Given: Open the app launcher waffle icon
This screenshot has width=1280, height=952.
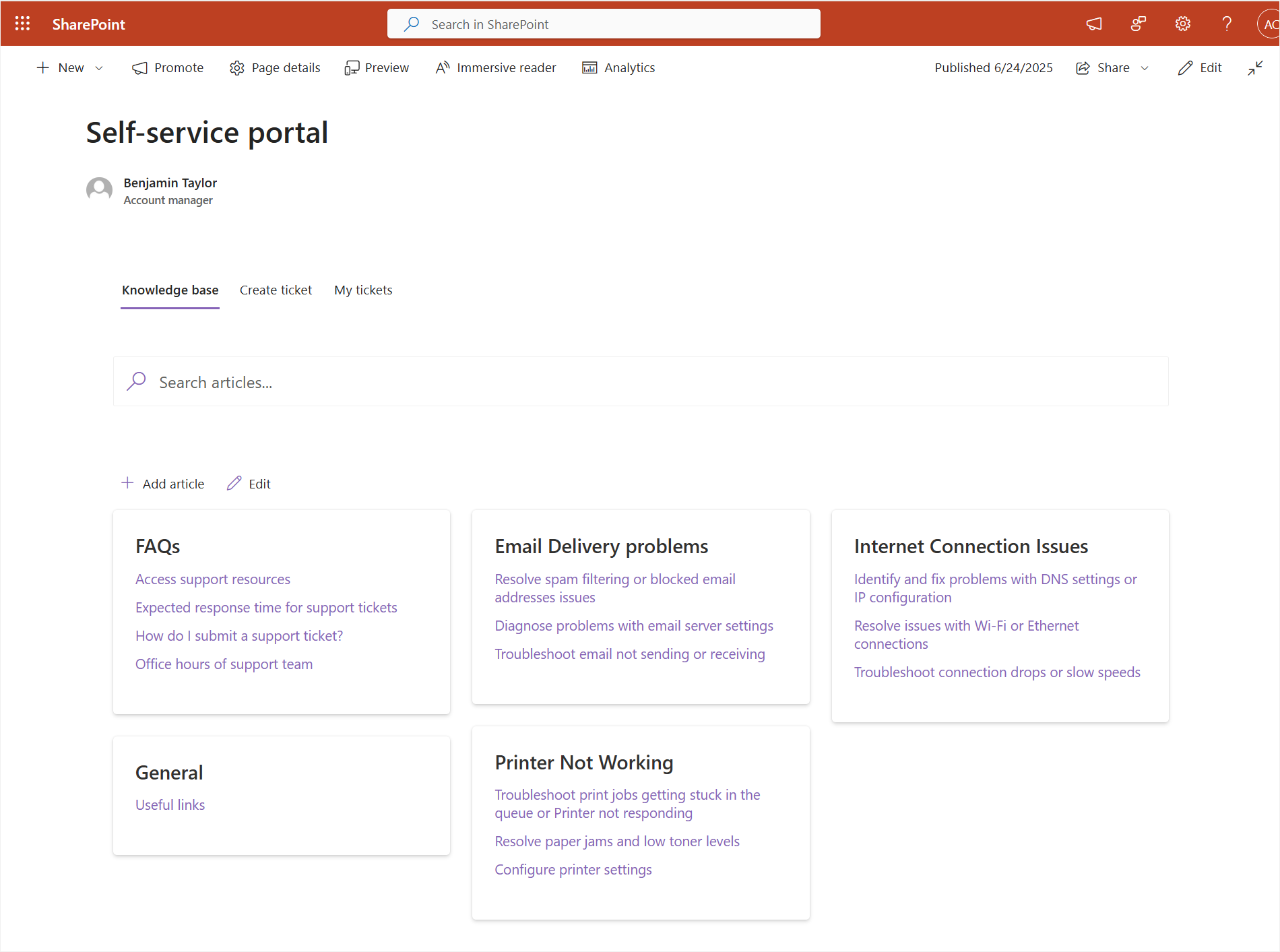Looking at the screenshot, I should 22,24.
